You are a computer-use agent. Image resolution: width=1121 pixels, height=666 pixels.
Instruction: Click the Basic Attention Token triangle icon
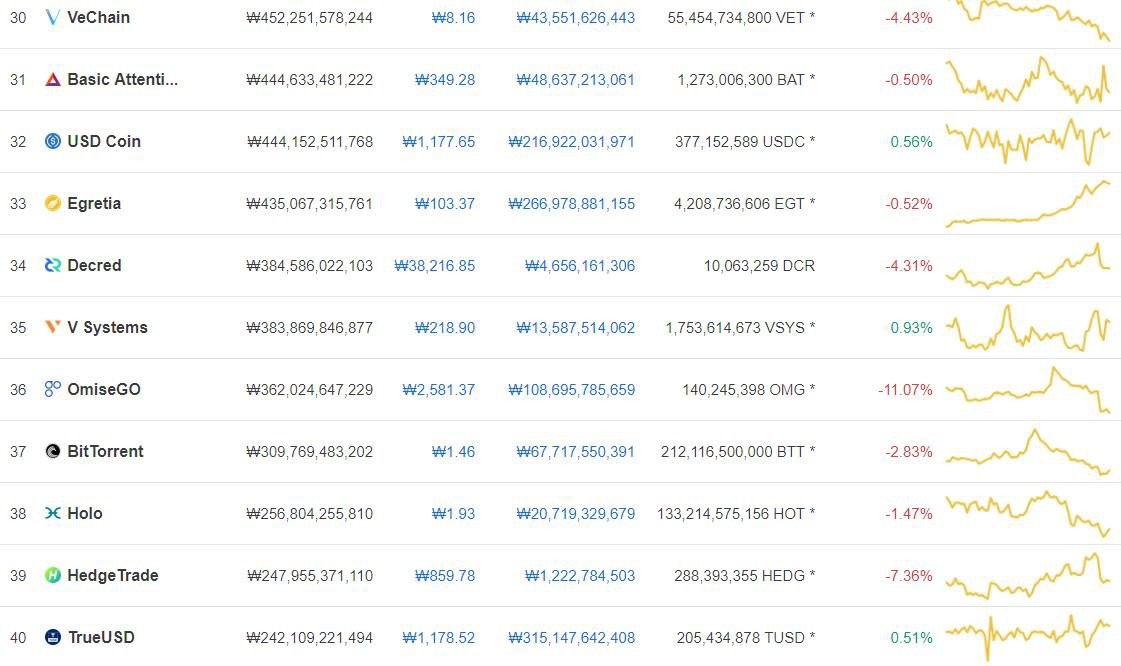click(52, 79)
